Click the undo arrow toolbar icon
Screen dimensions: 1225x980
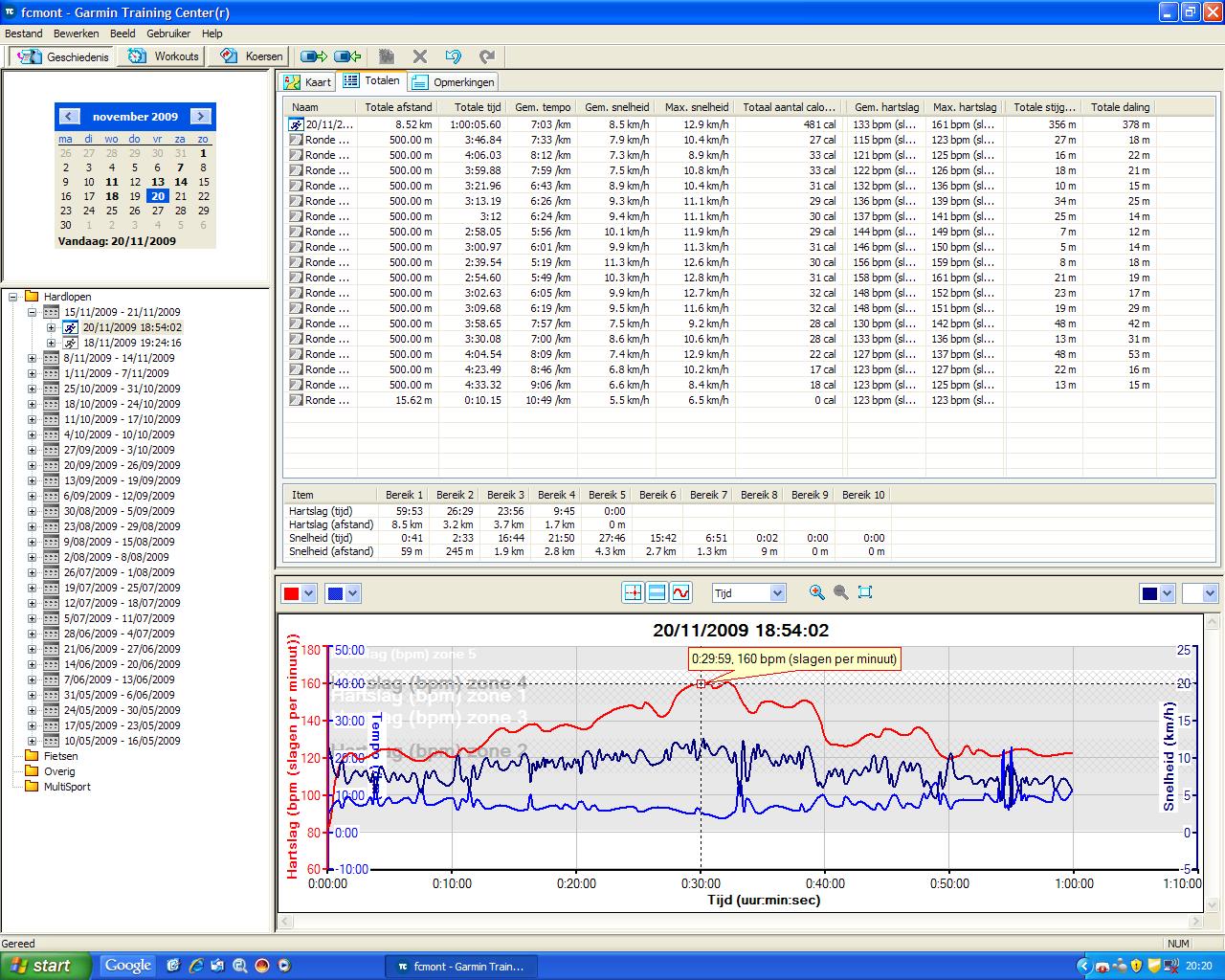coord(454,56)
